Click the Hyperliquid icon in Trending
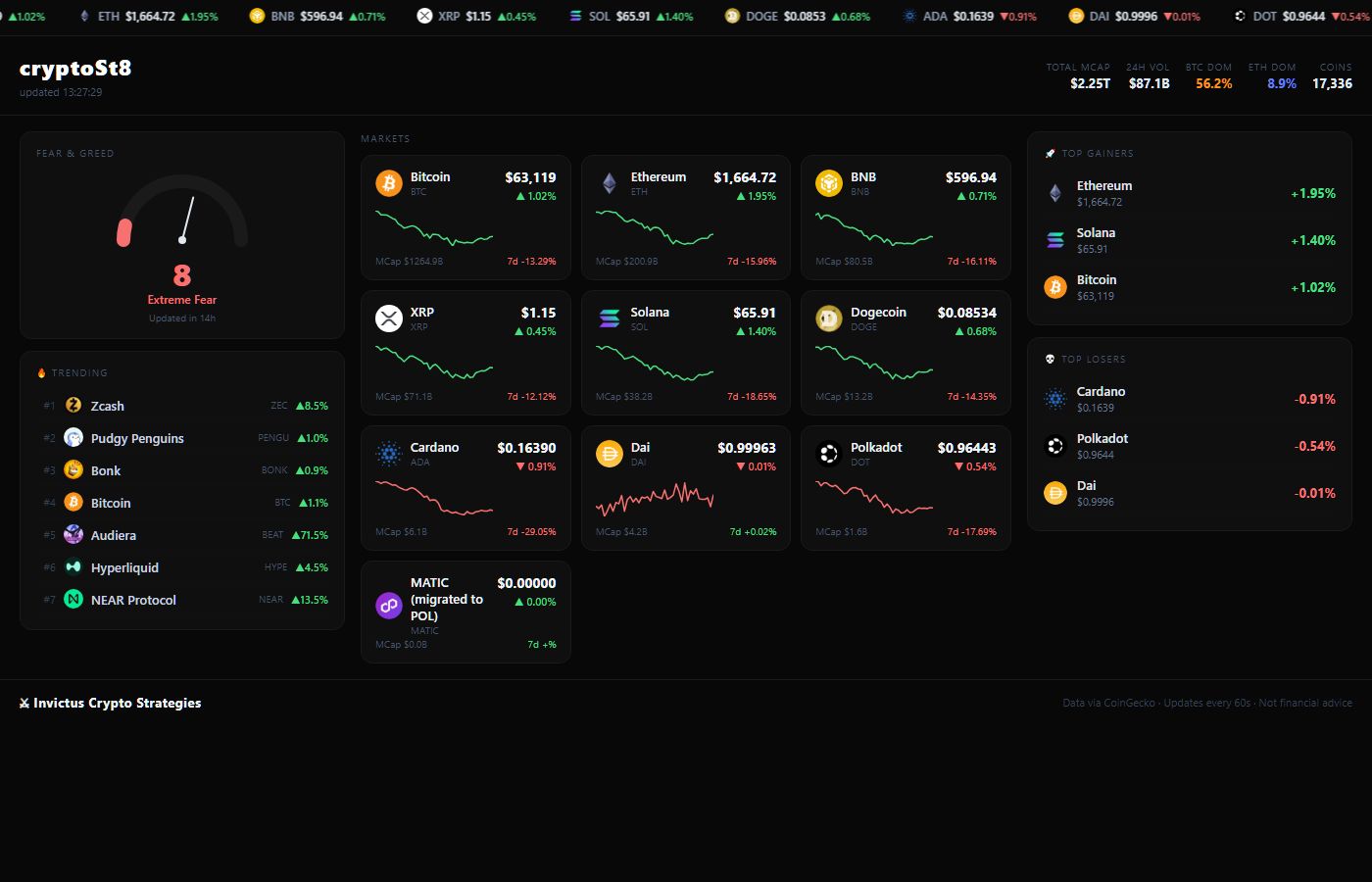This screenshot has height=882, width=1372. (73, 566)
